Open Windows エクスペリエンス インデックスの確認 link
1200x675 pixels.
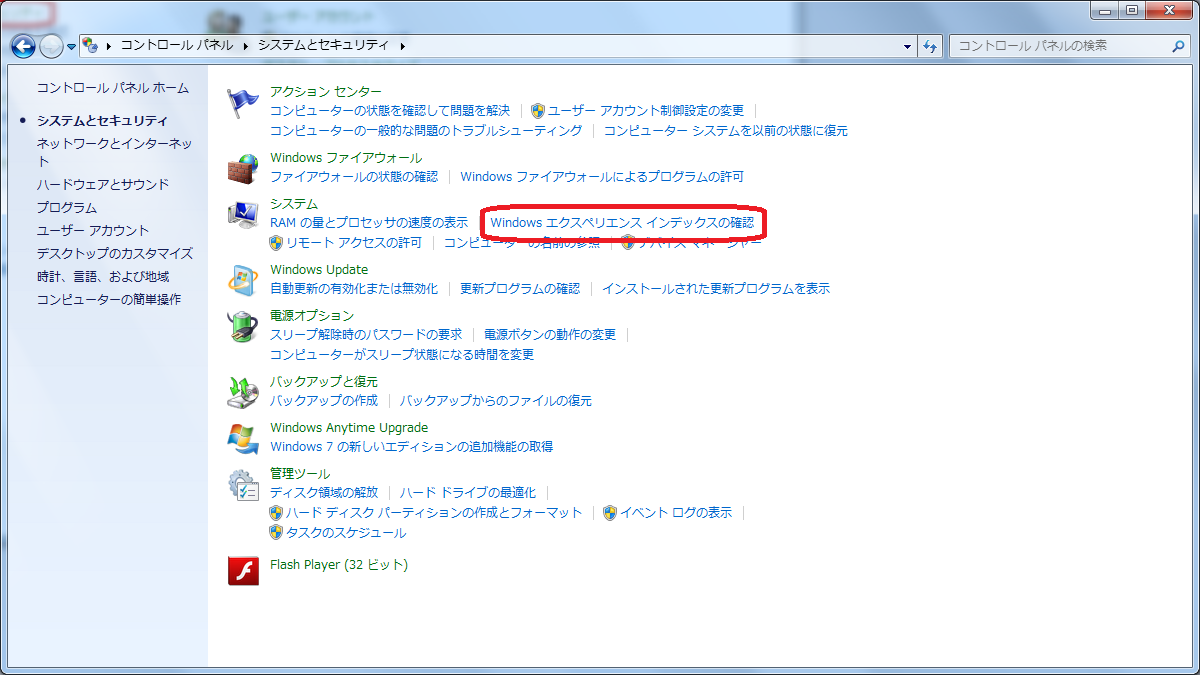(x=622, y=222)
